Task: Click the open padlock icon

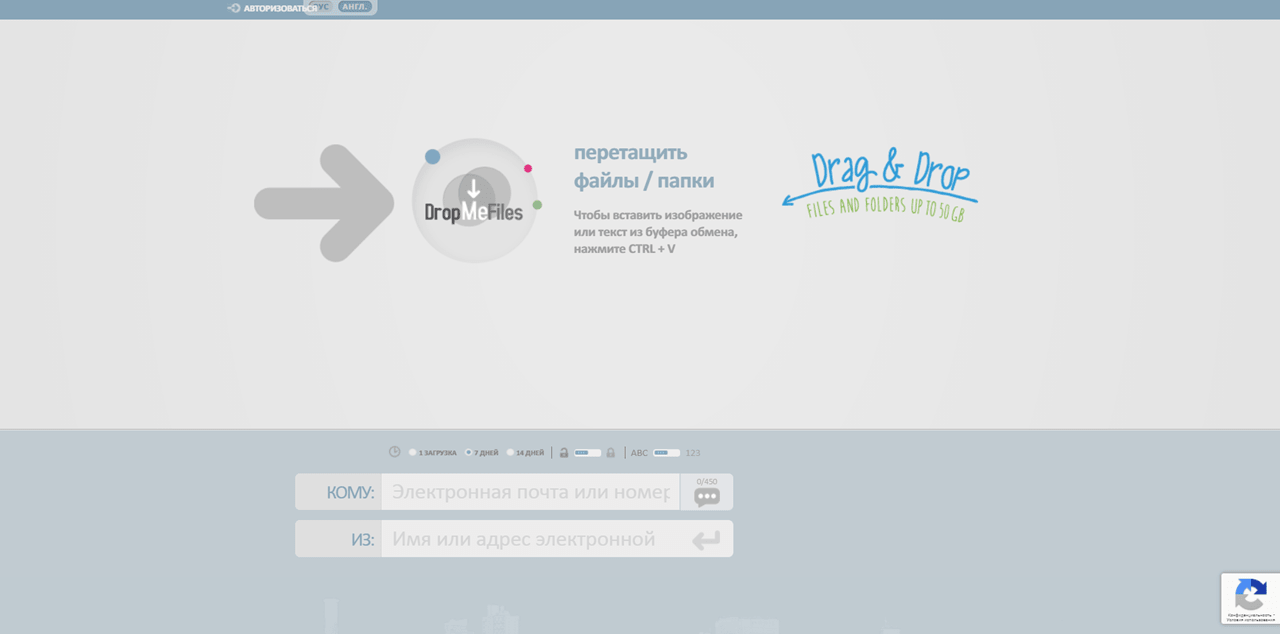Action: click(x=564, y=453)
